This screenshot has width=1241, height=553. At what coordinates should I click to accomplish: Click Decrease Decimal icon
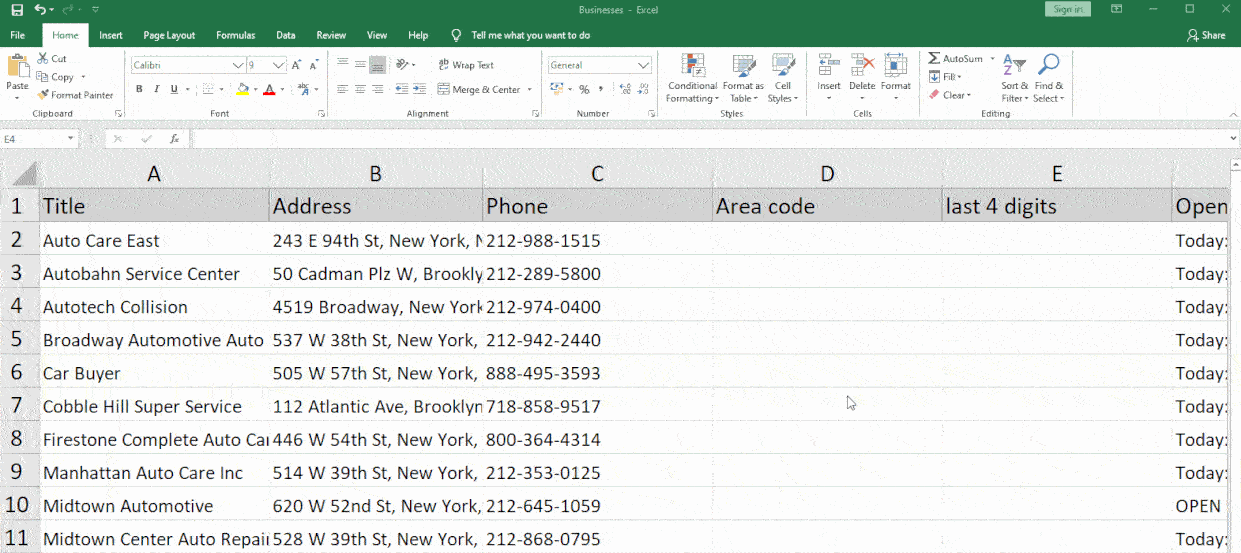click(642, 89)
